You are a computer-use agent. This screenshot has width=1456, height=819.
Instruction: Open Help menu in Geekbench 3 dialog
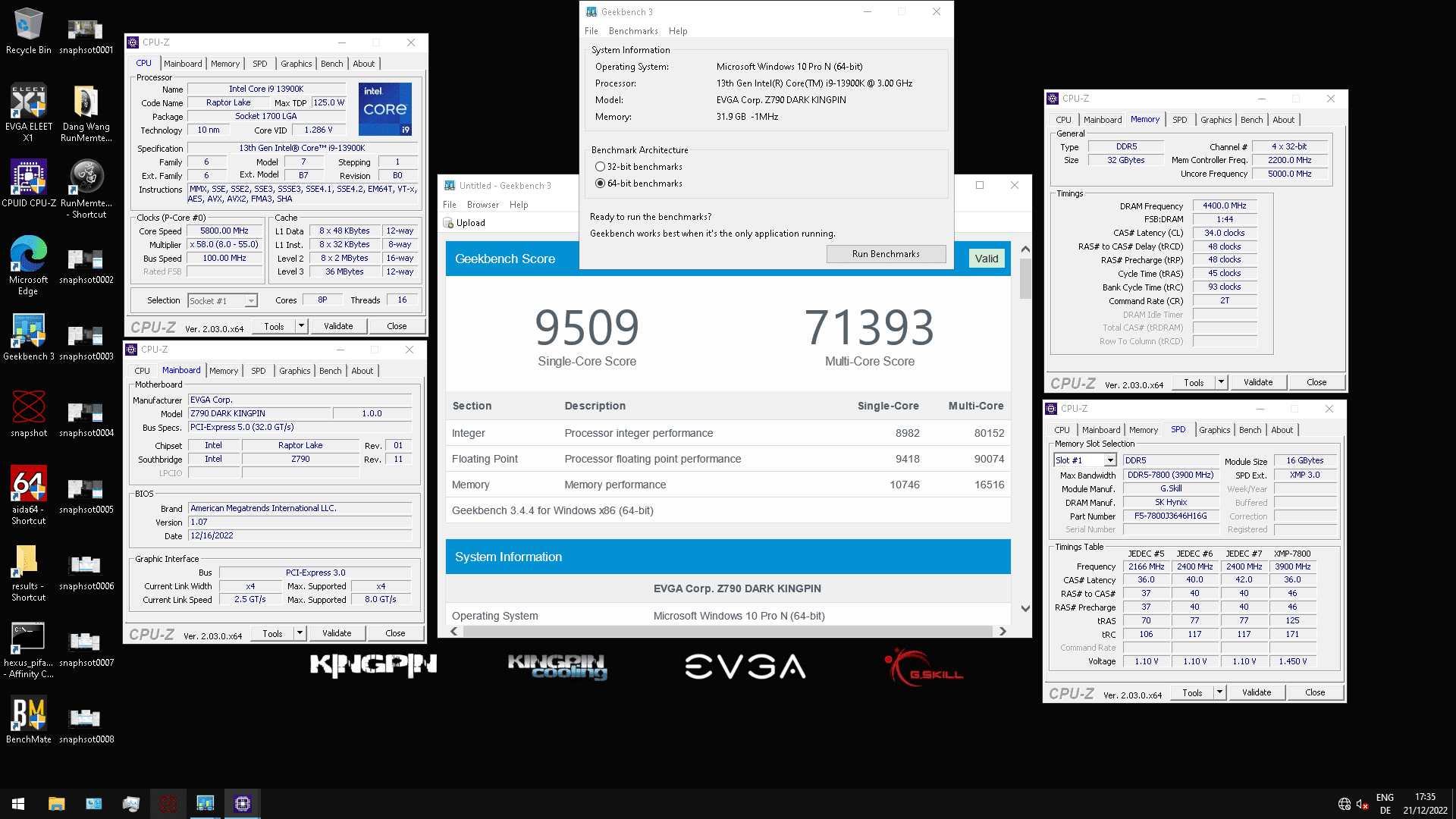(678, 31)
